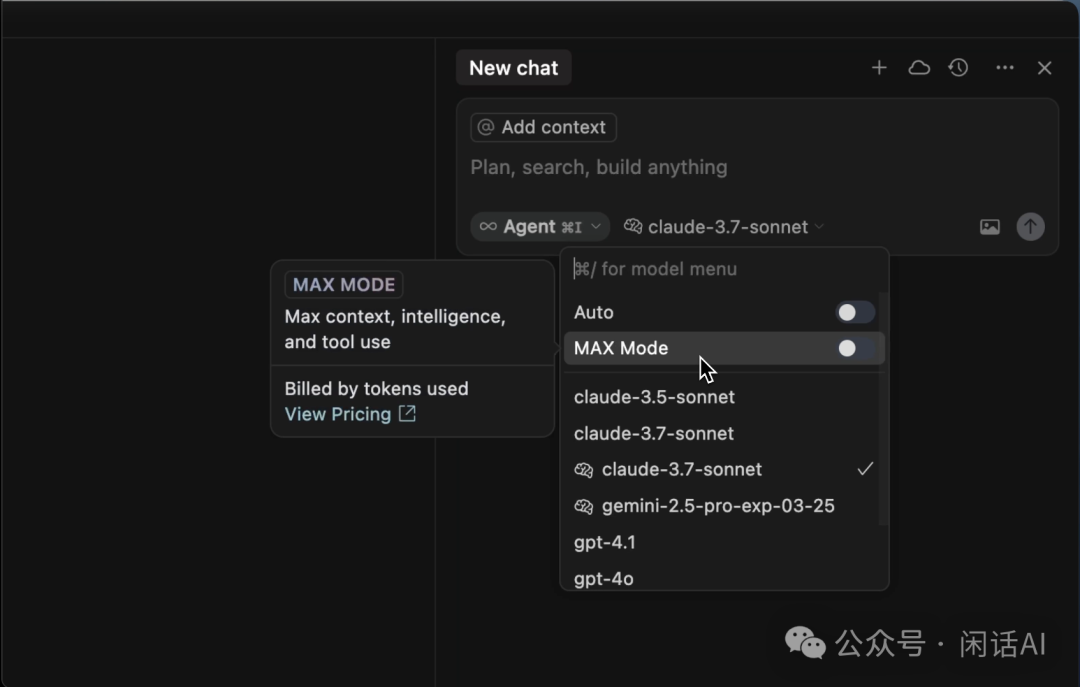
Task: Turn on the MAX Mode switch
Action: tap(854, 349)
